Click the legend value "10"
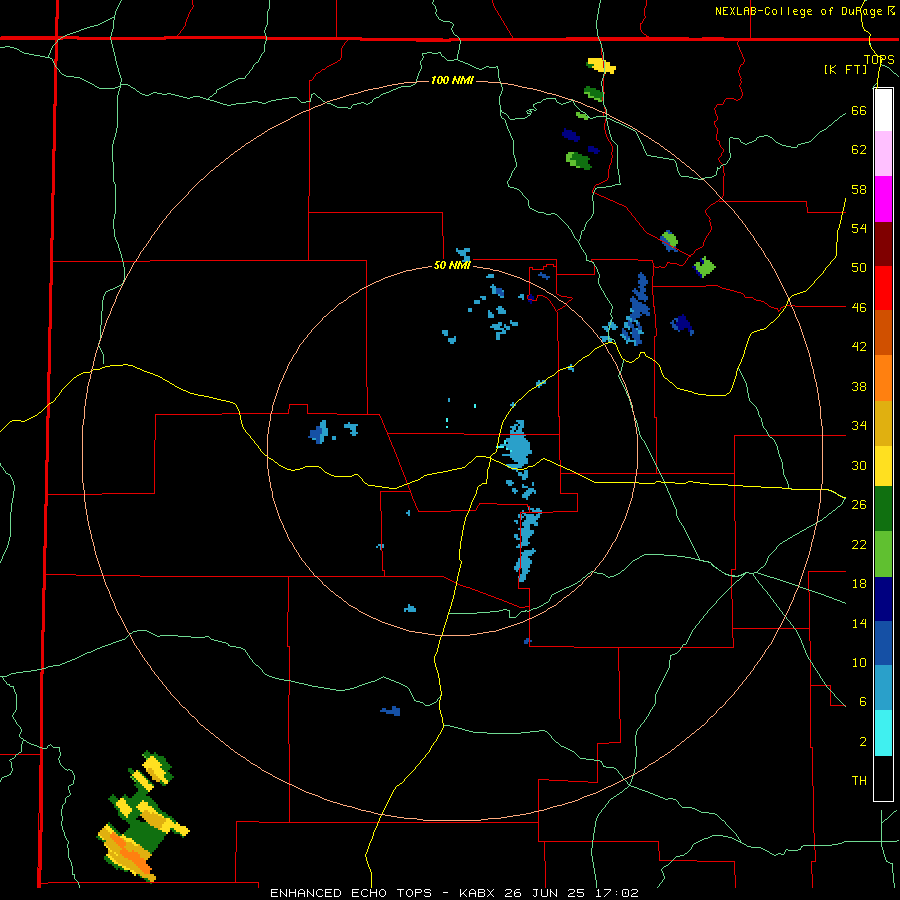Screen dimensions: 900x900 pos(859,662)
